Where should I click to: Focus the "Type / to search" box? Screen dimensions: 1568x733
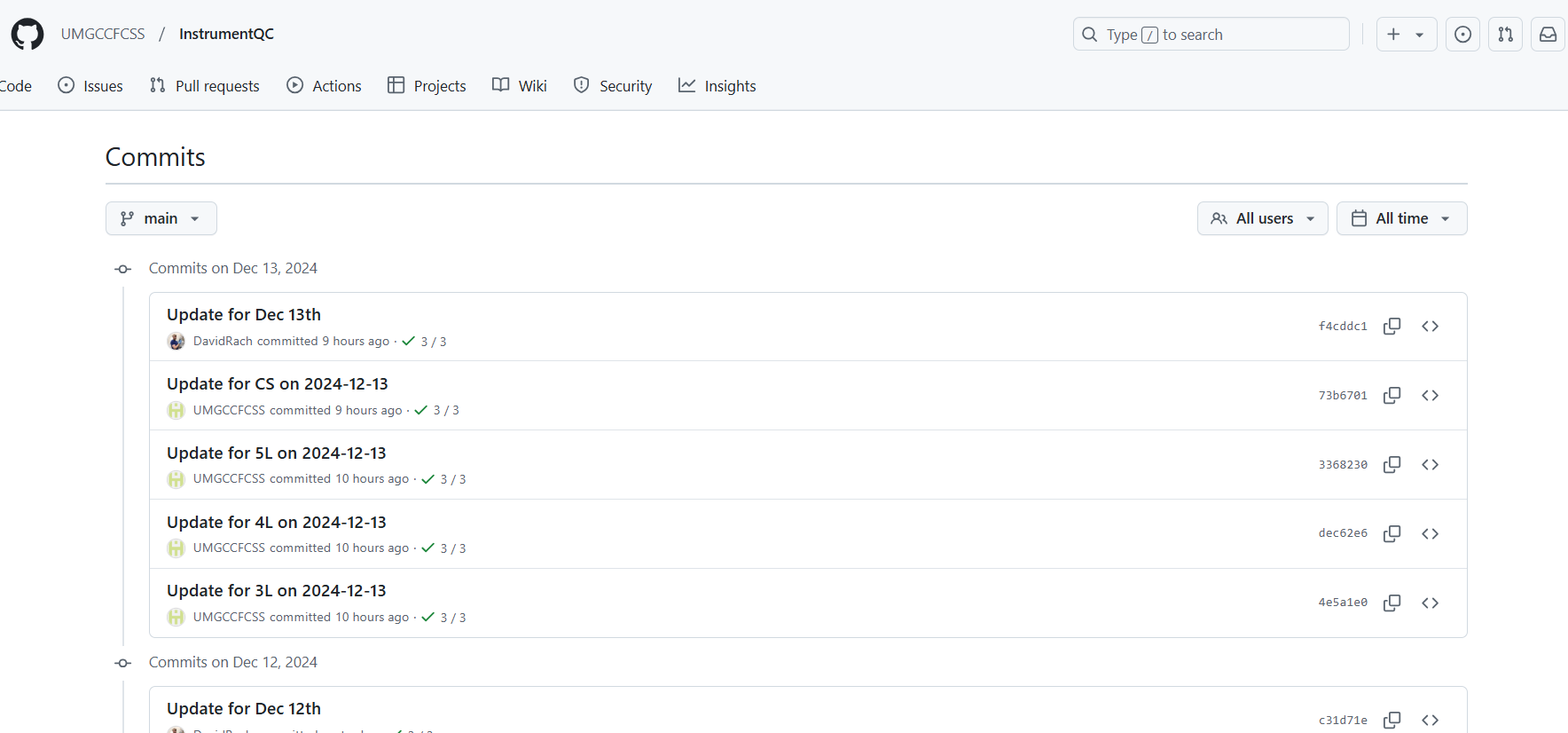point(1211,35)
